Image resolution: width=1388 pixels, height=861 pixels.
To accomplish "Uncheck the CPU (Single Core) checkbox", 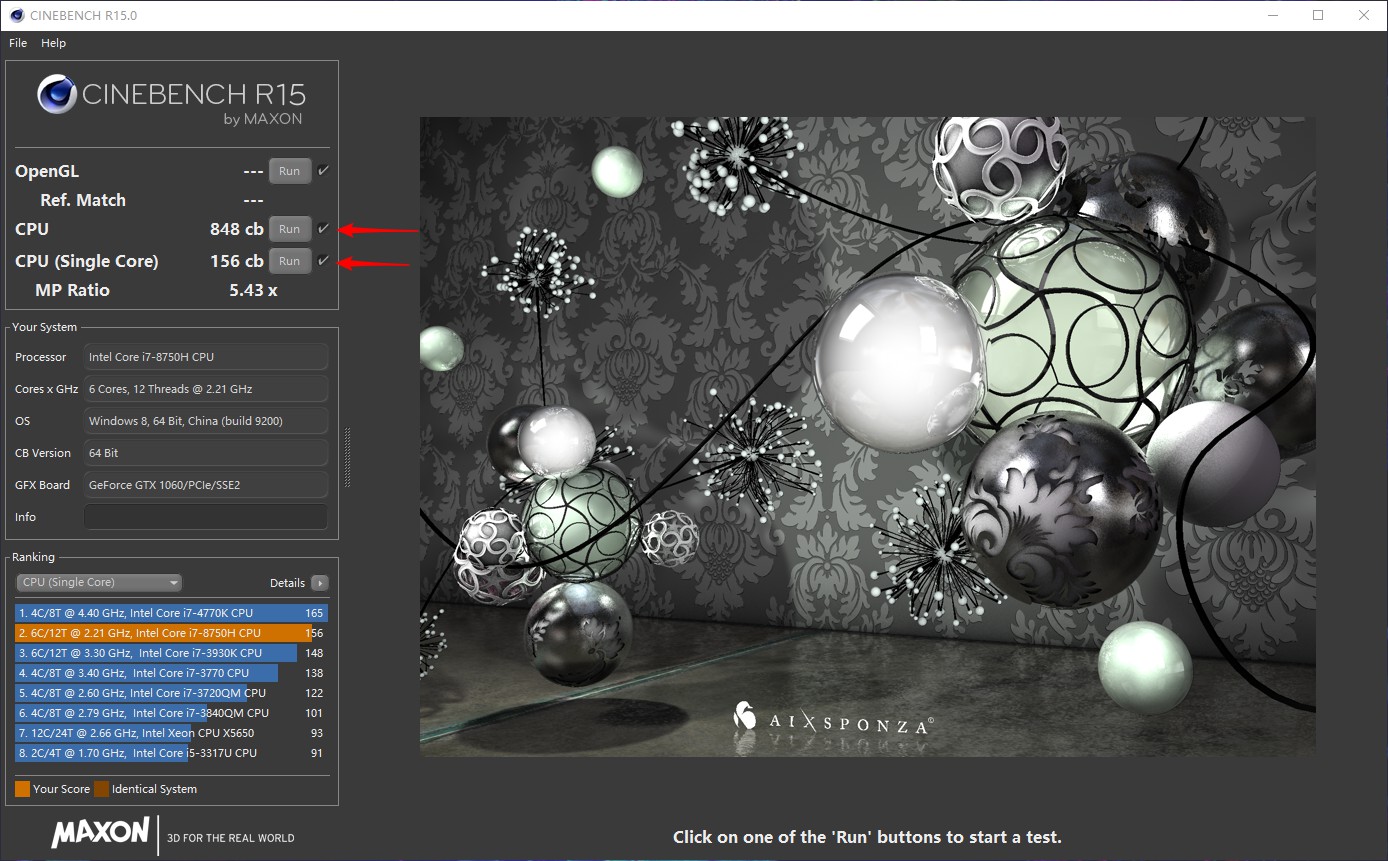I will click(x=323, y=261).
